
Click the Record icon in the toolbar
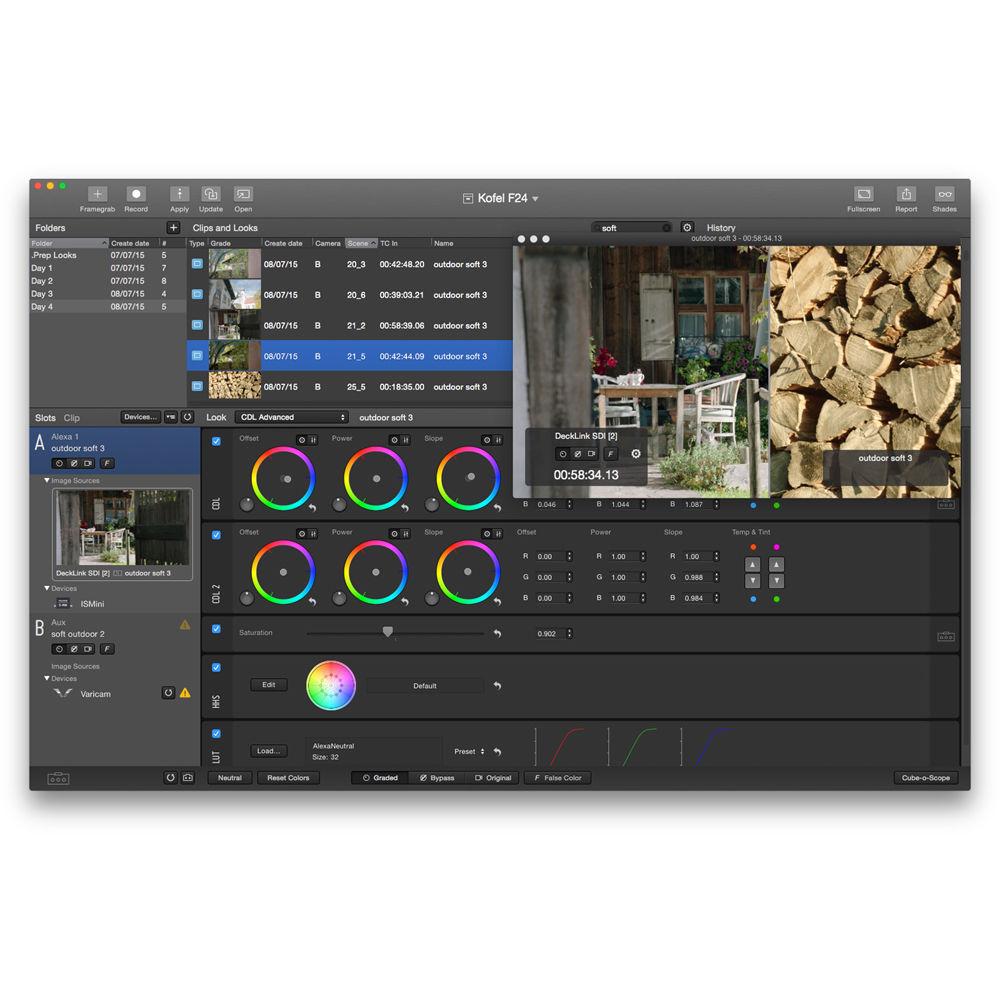pyautogui.click(x=136, y=196)
